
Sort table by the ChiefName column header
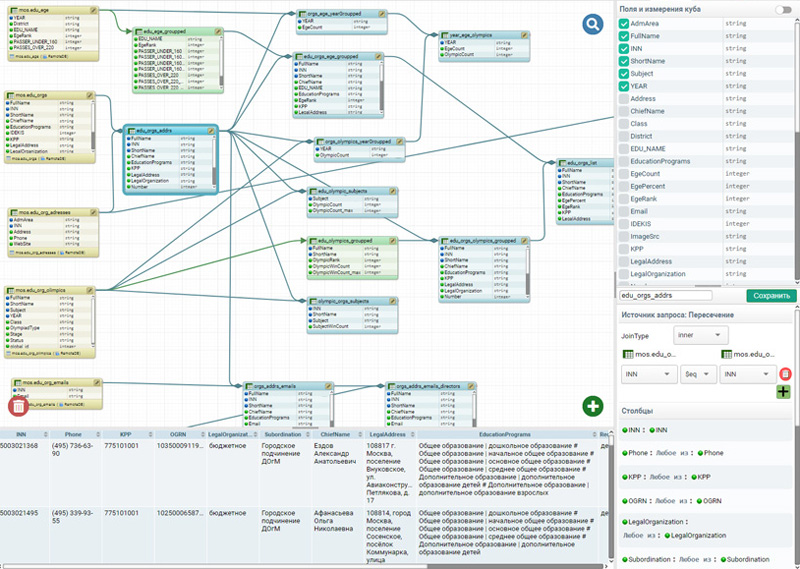[x=338, y=434]
